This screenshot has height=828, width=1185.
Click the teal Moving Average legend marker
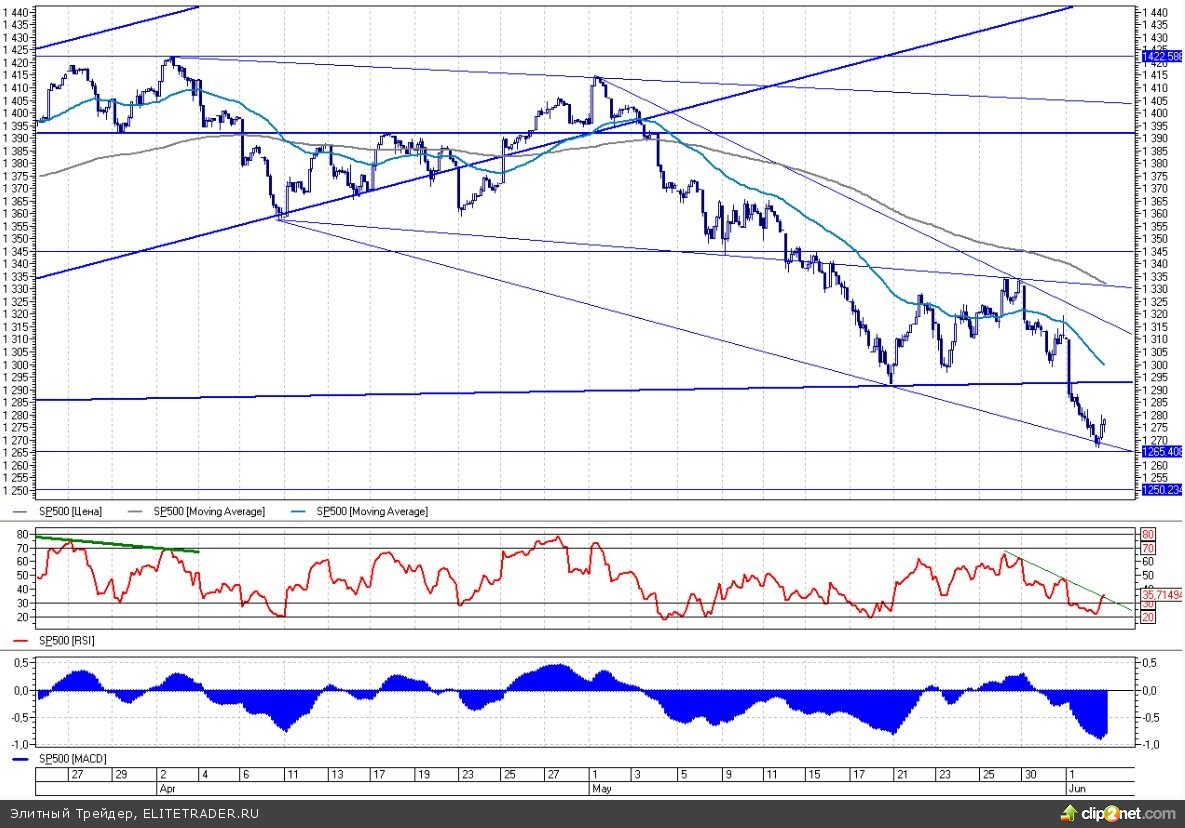pyautogui.click(x=300, y=512)
